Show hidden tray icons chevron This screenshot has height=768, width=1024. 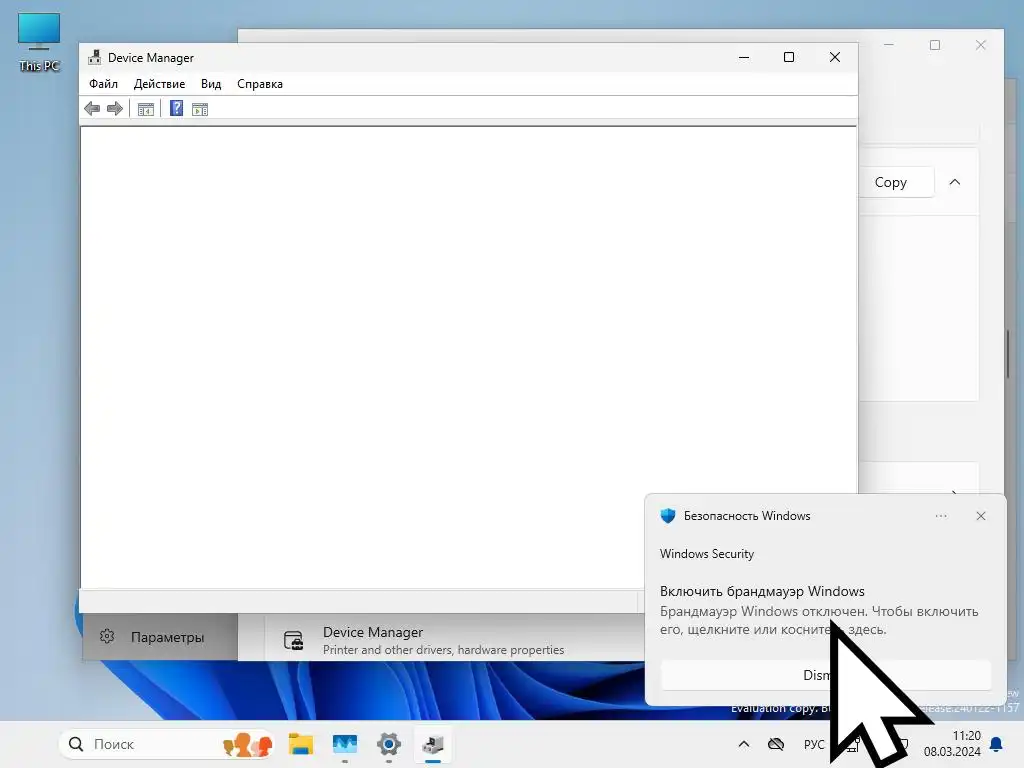tap(744, 744)
